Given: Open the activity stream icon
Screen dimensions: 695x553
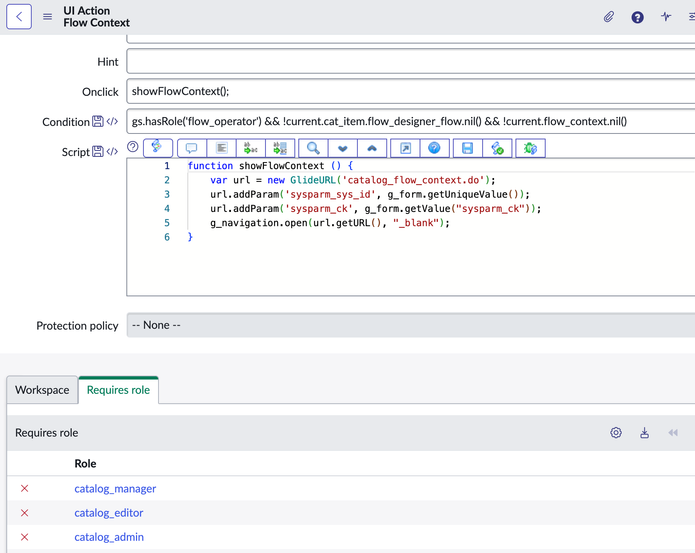Looking at the screenshot, I should [666, 17].
